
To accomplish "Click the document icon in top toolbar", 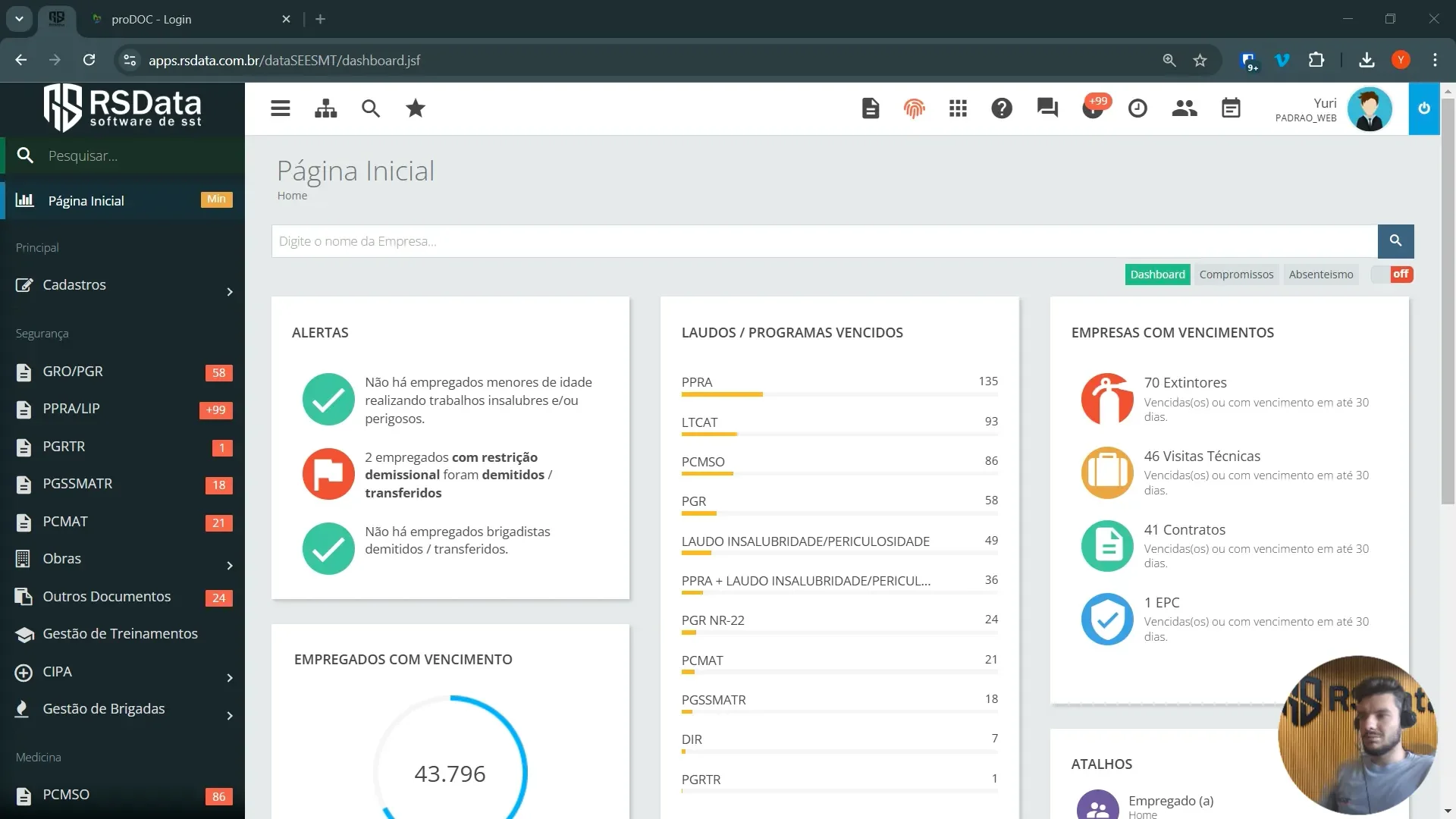I will coord(870,108).
